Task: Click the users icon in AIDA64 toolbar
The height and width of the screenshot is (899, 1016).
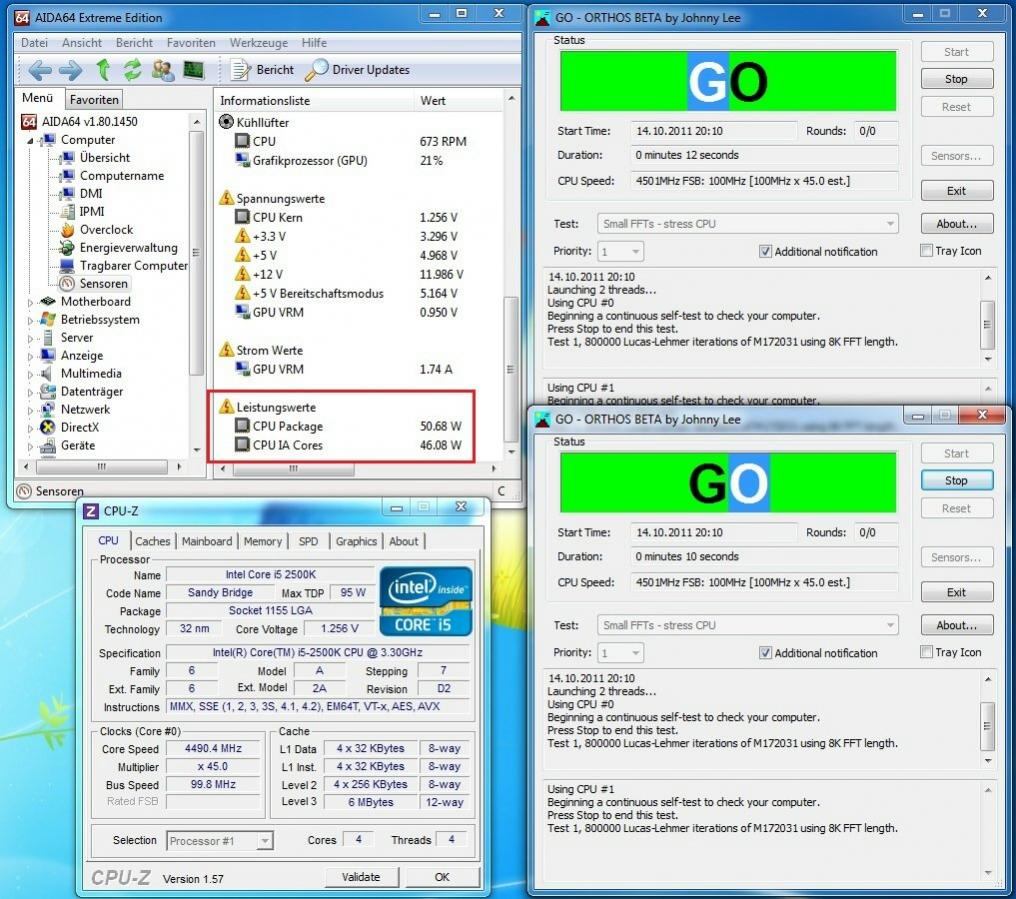Action: click(x=163, y=69)
